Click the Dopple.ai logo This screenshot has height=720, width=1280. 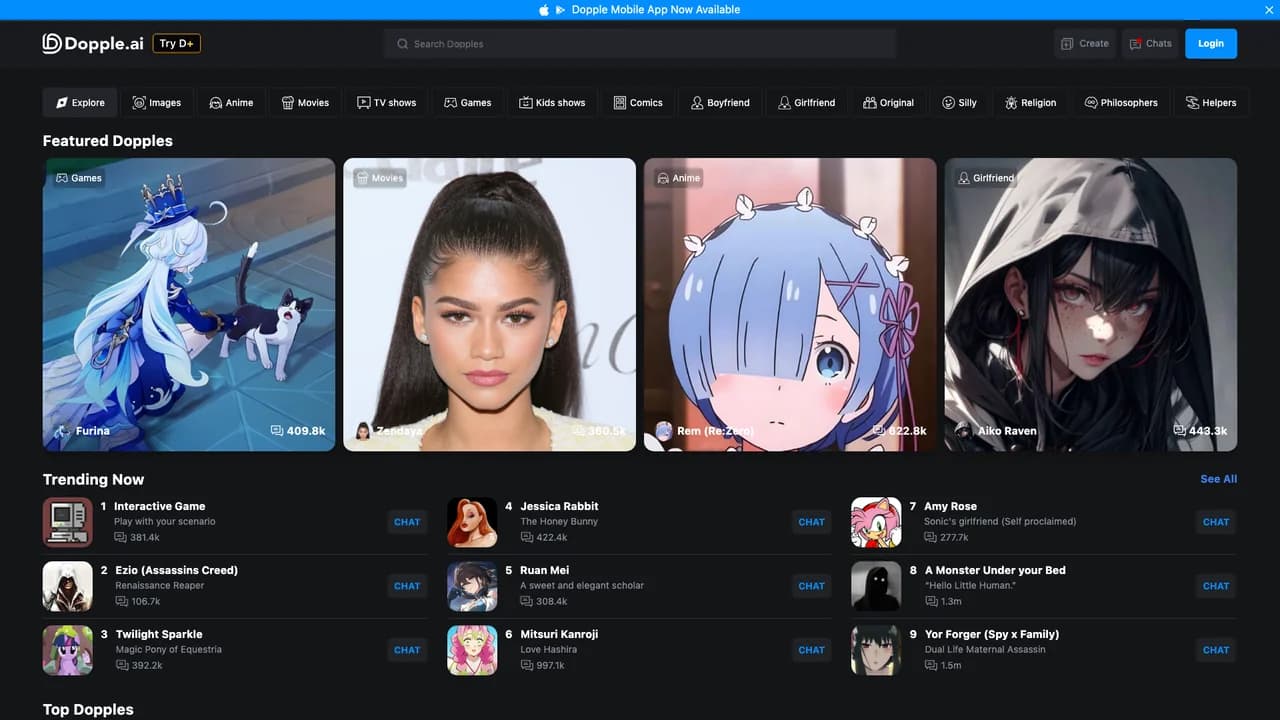point(93,43)
